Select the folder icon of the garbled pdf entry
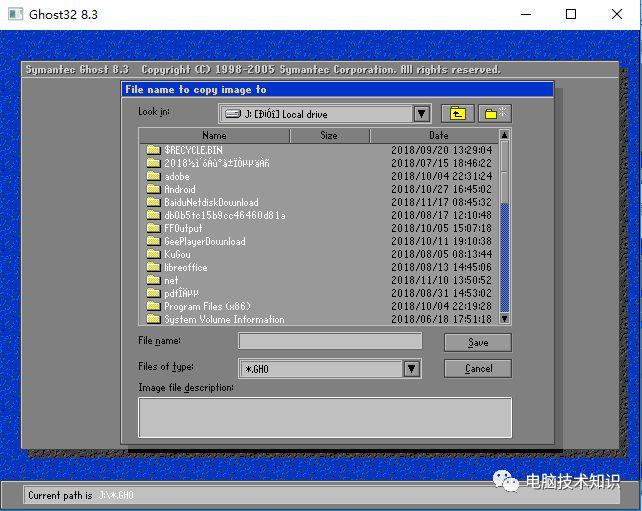 coord(154,293)
